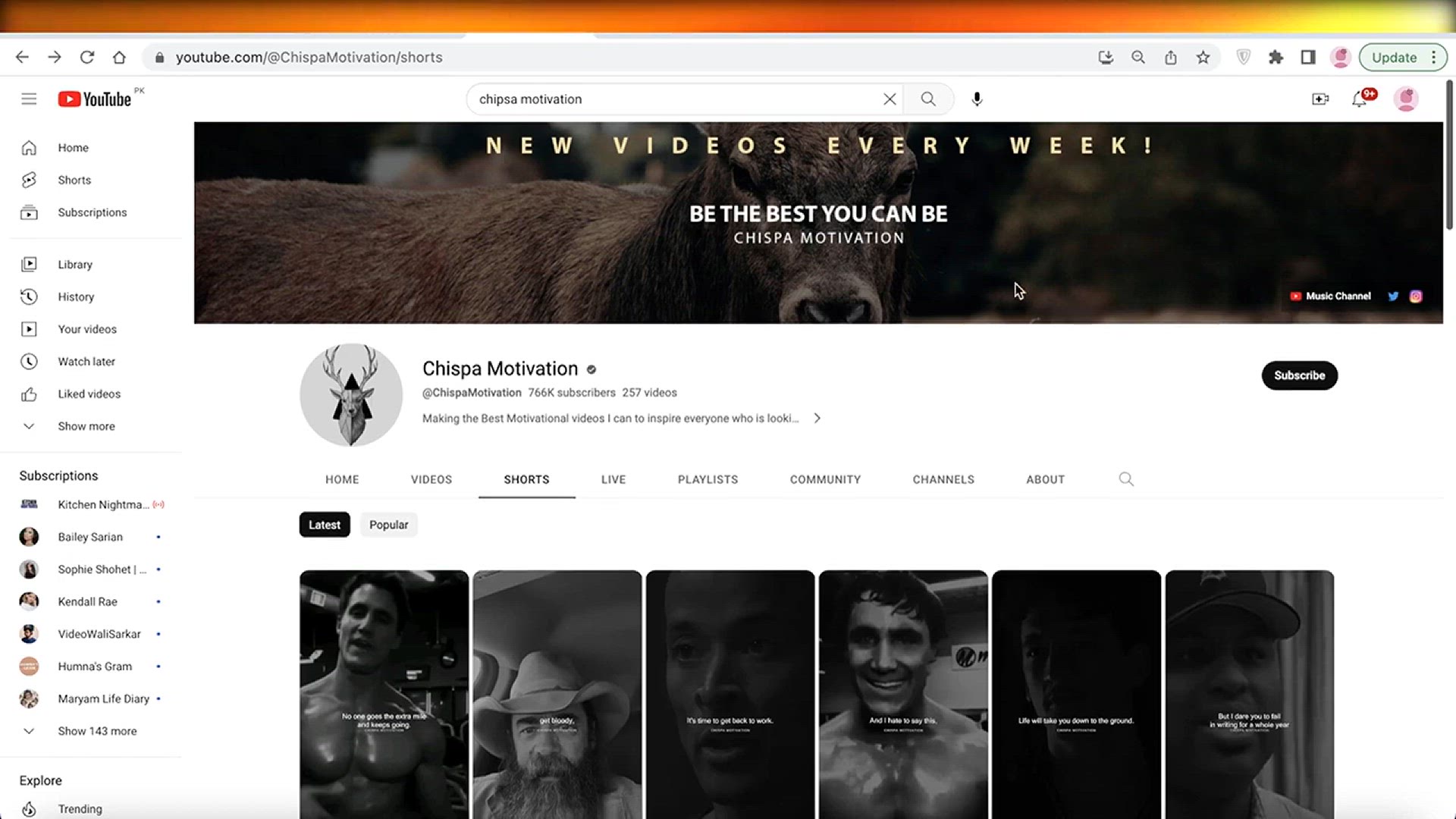Switch to the LIVE tab

pos(613,479)
